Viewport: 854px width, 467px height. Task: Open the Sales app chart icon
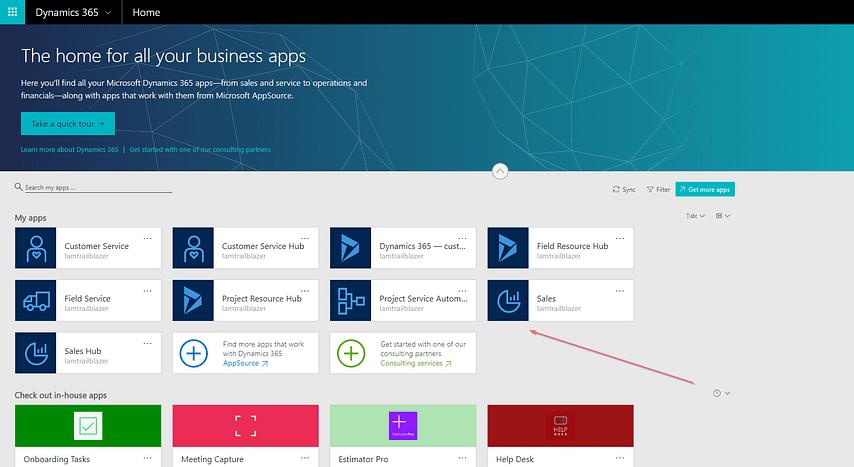click(508, 300)
